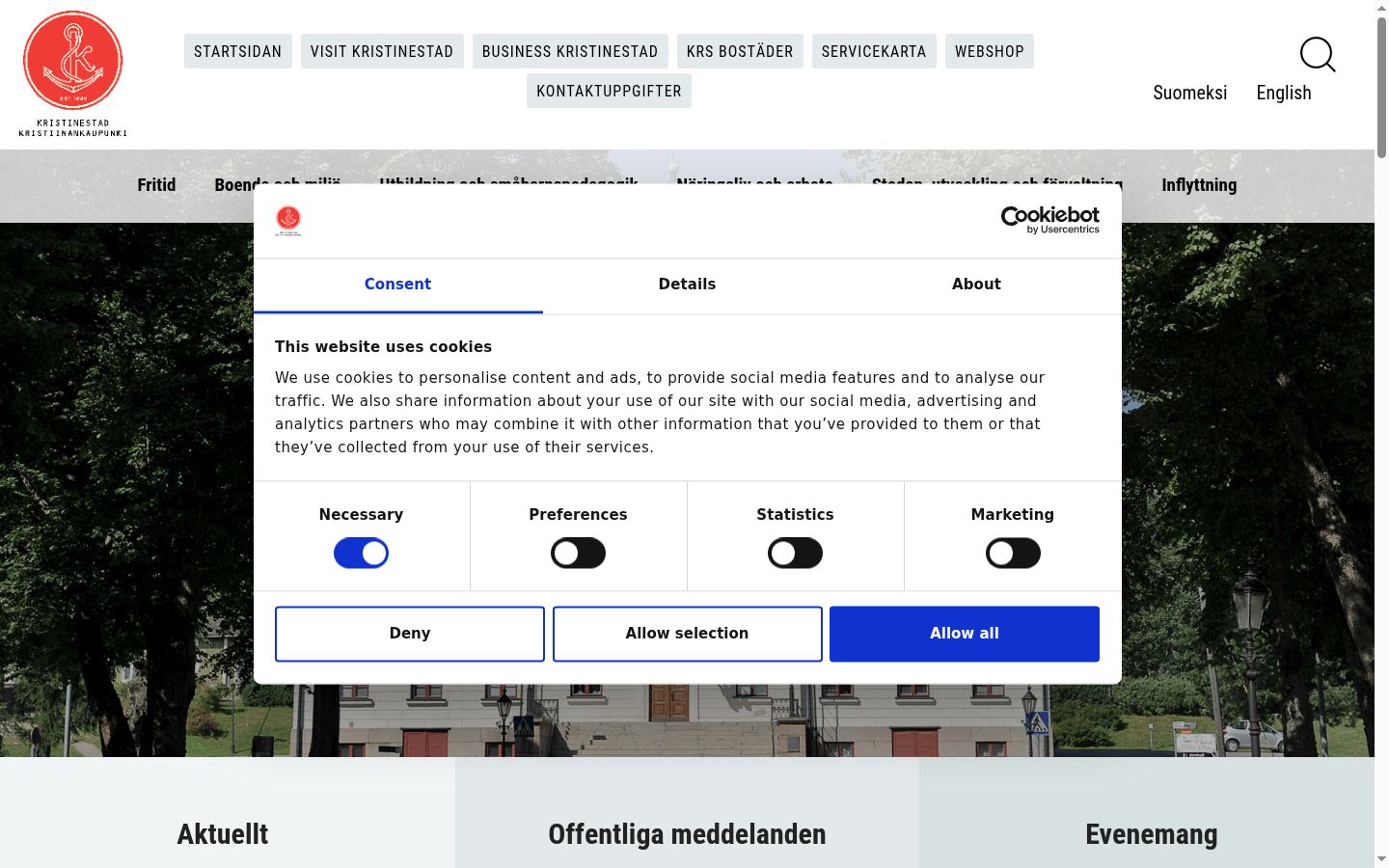Screen dimensions: 1389x868
Task: Enable the Statistics cookies switch
Action: 795,553
